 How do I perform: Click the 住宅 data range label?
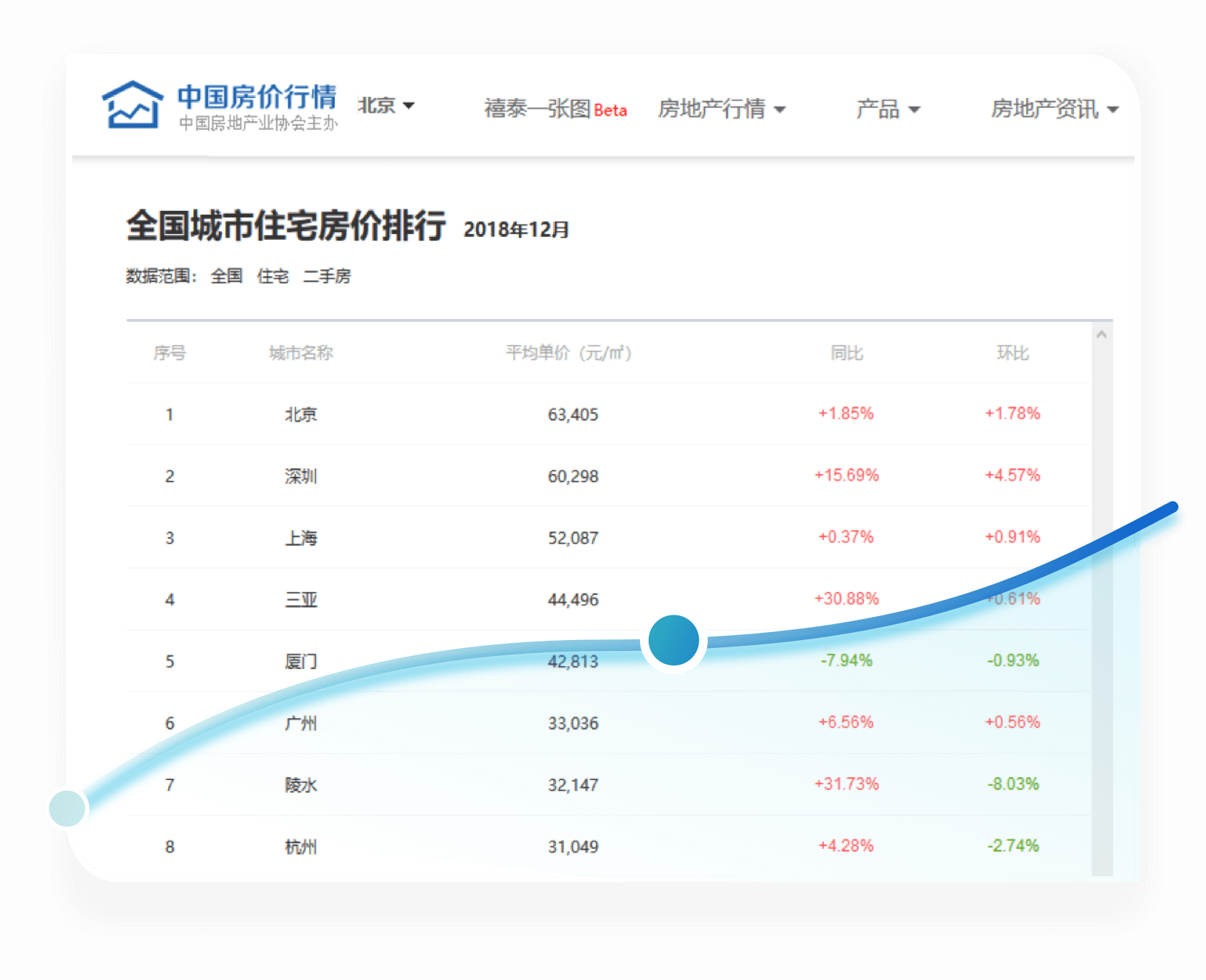coord(273,276)
